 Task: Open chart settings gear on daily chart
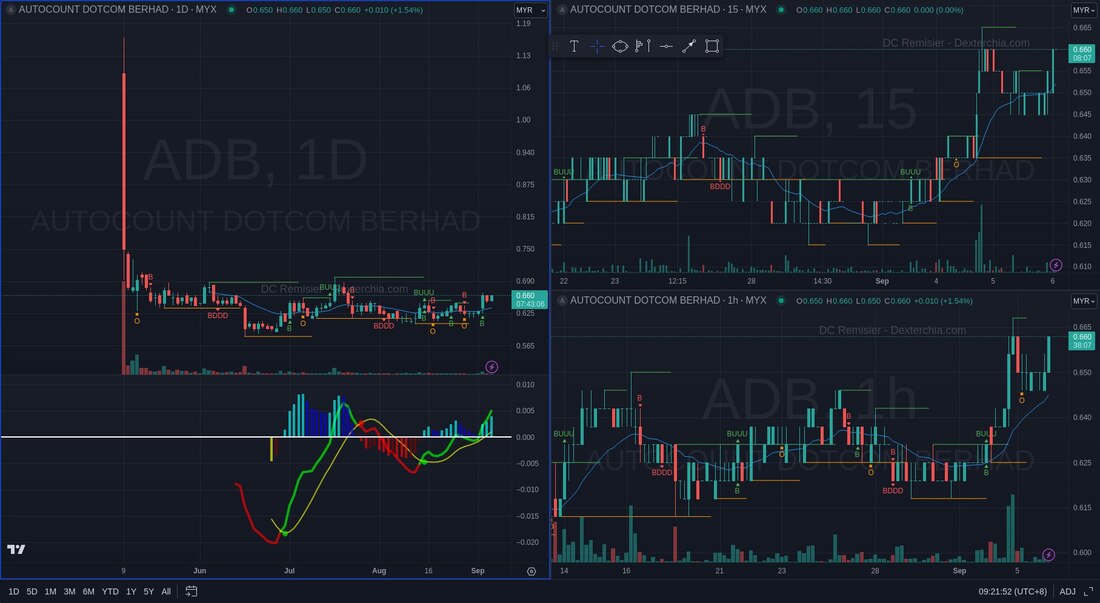[531, 571]
